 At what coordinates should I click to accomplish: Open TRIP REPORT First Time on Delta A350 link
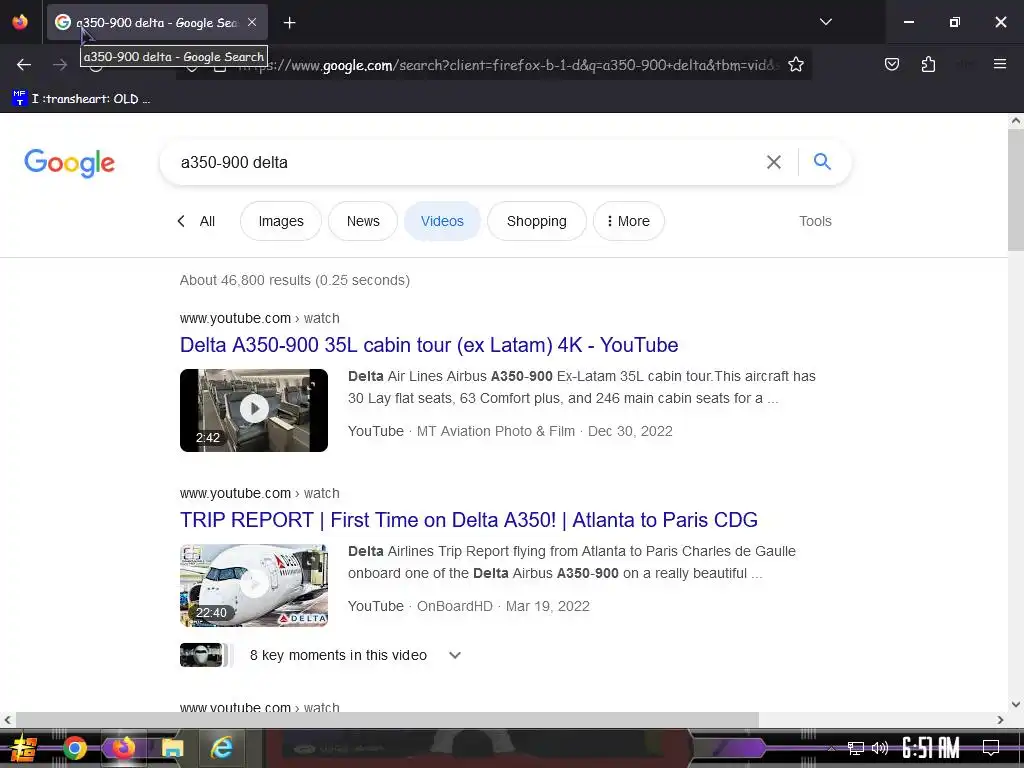pyautogui.click(x=469, y=520)
